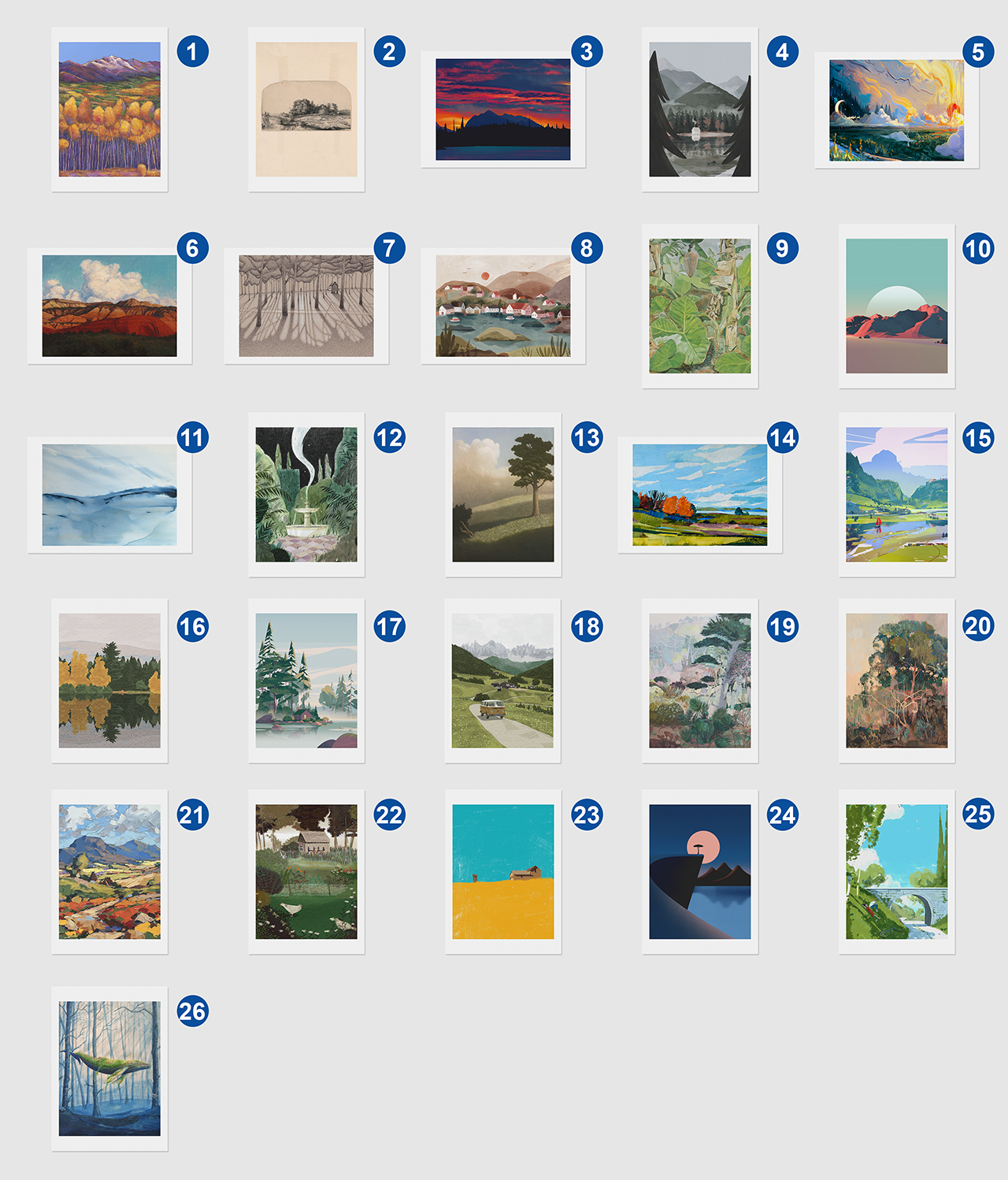Click the number 1 badge
Image resolution: width=1008 pixels, height=1180 pixels.
pos(192,52)
